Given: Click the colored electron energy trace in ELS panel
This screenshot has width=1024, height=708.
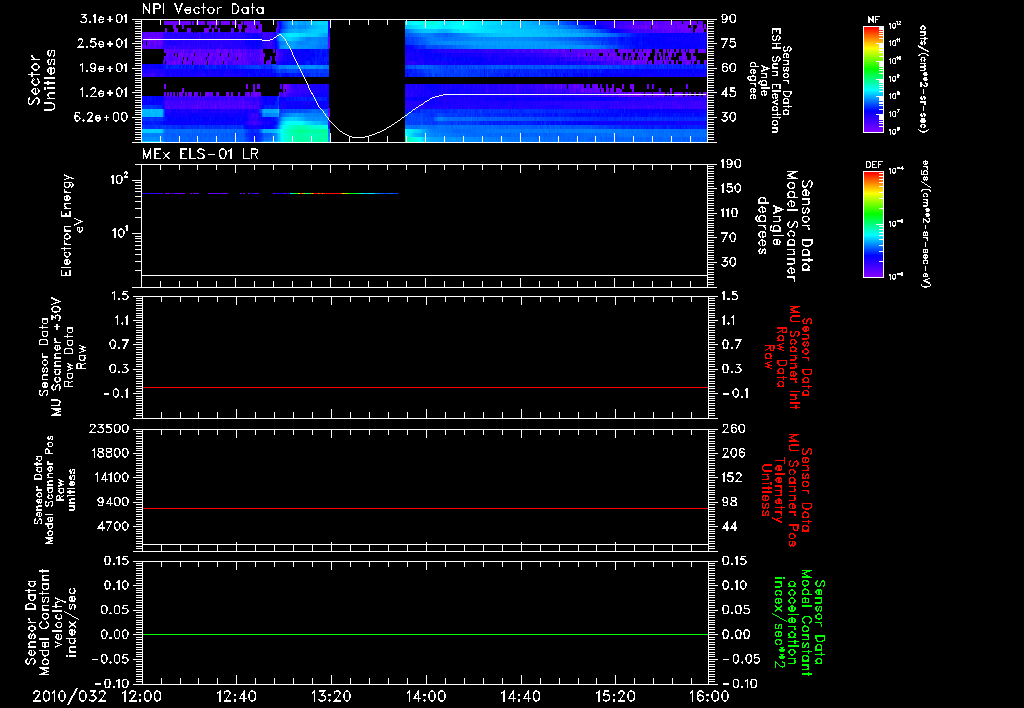Looking at the screenshot, I should pyautogui.click(x=270, y=193).
